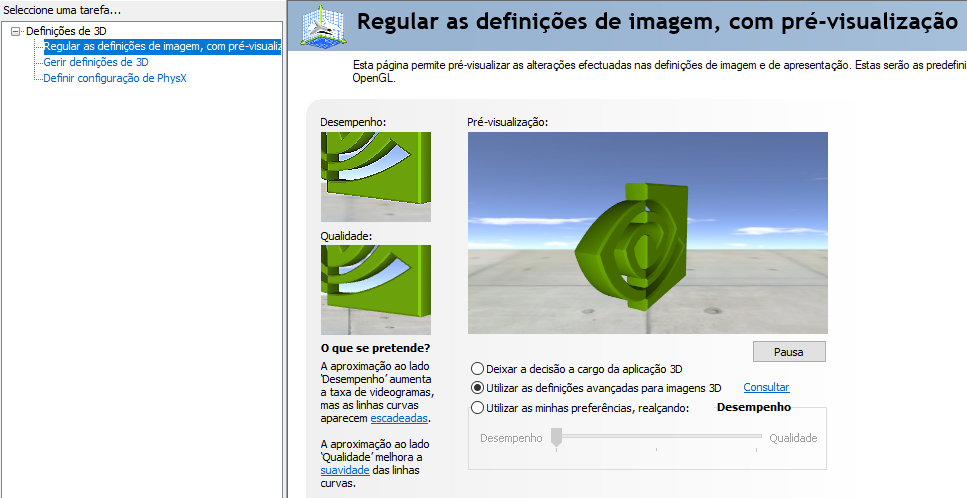Select Utilizar as minhas preferências option
967x498 pixels.
coord(580,407)
